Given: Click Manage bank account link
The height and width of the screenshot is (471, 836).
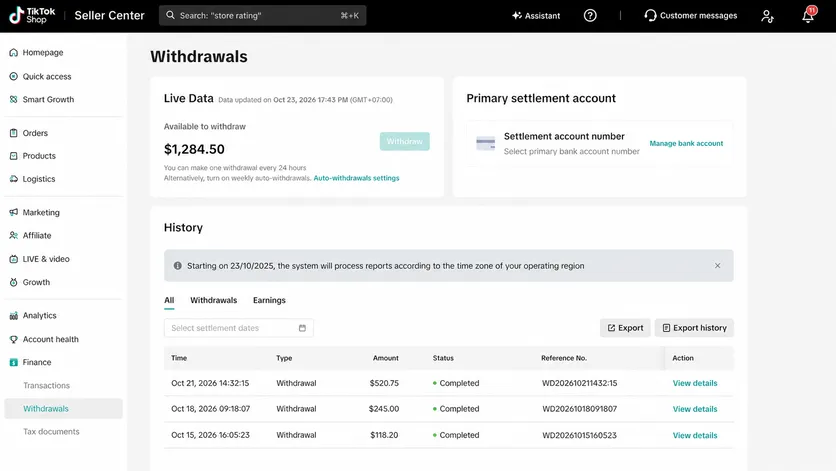Looking at the screenshot, I should (x=686, y=143).
